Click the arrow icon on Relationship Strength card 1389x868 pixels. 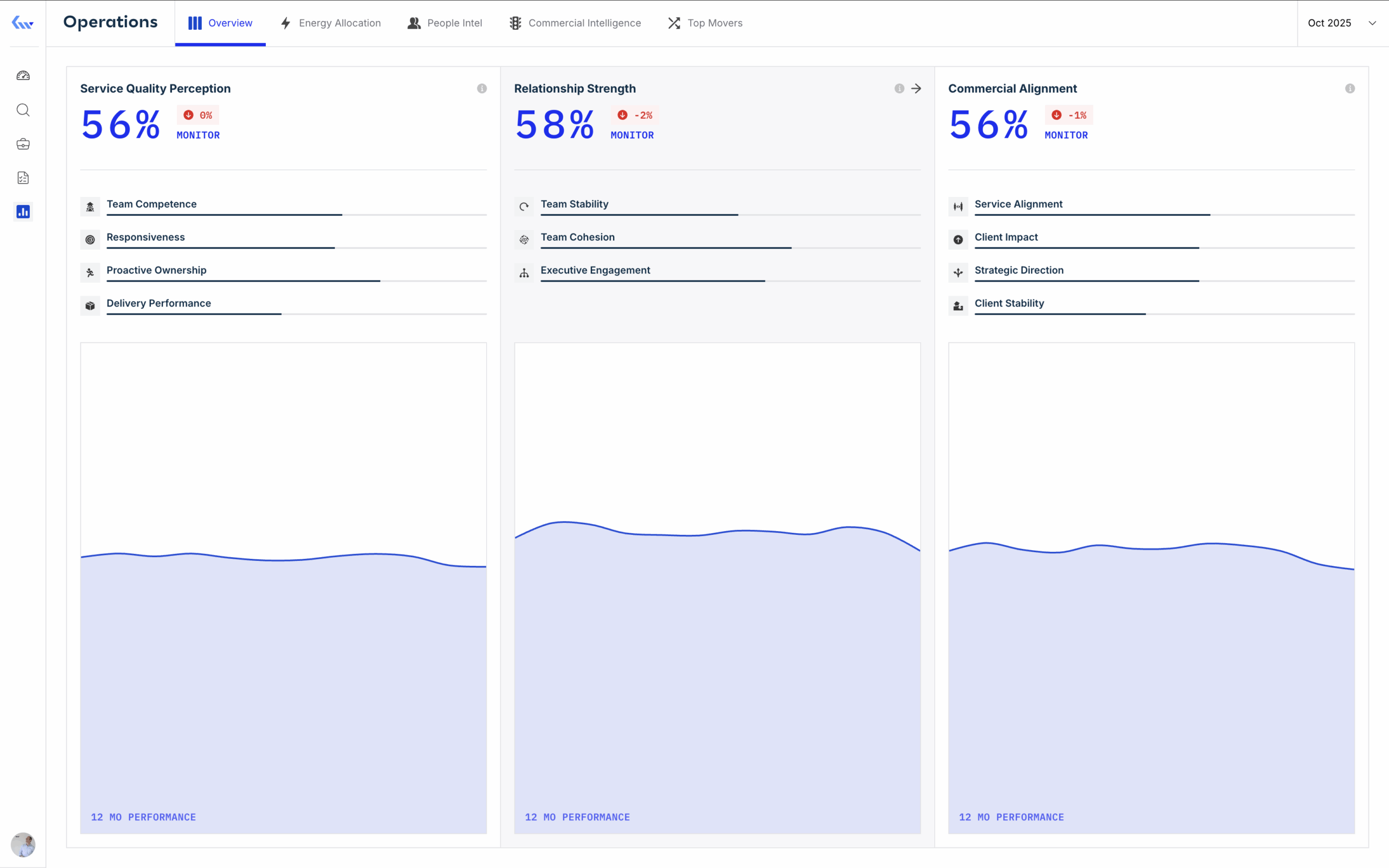[916, 88]
